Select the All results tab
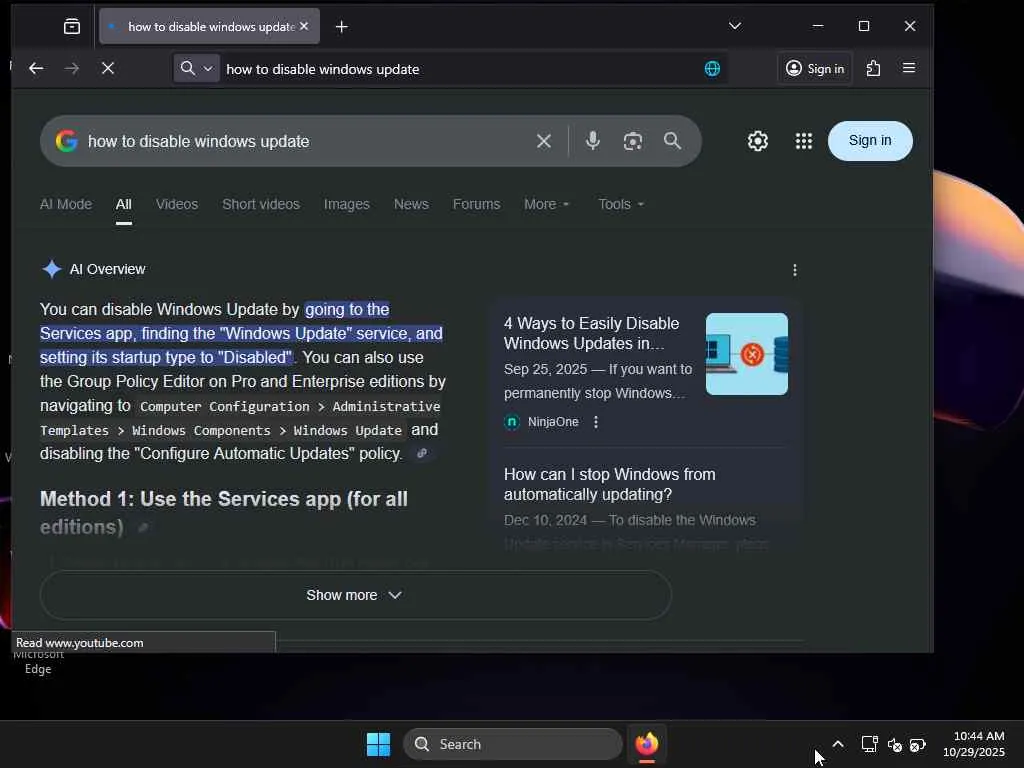The image size is (1024, 768). 123,204
